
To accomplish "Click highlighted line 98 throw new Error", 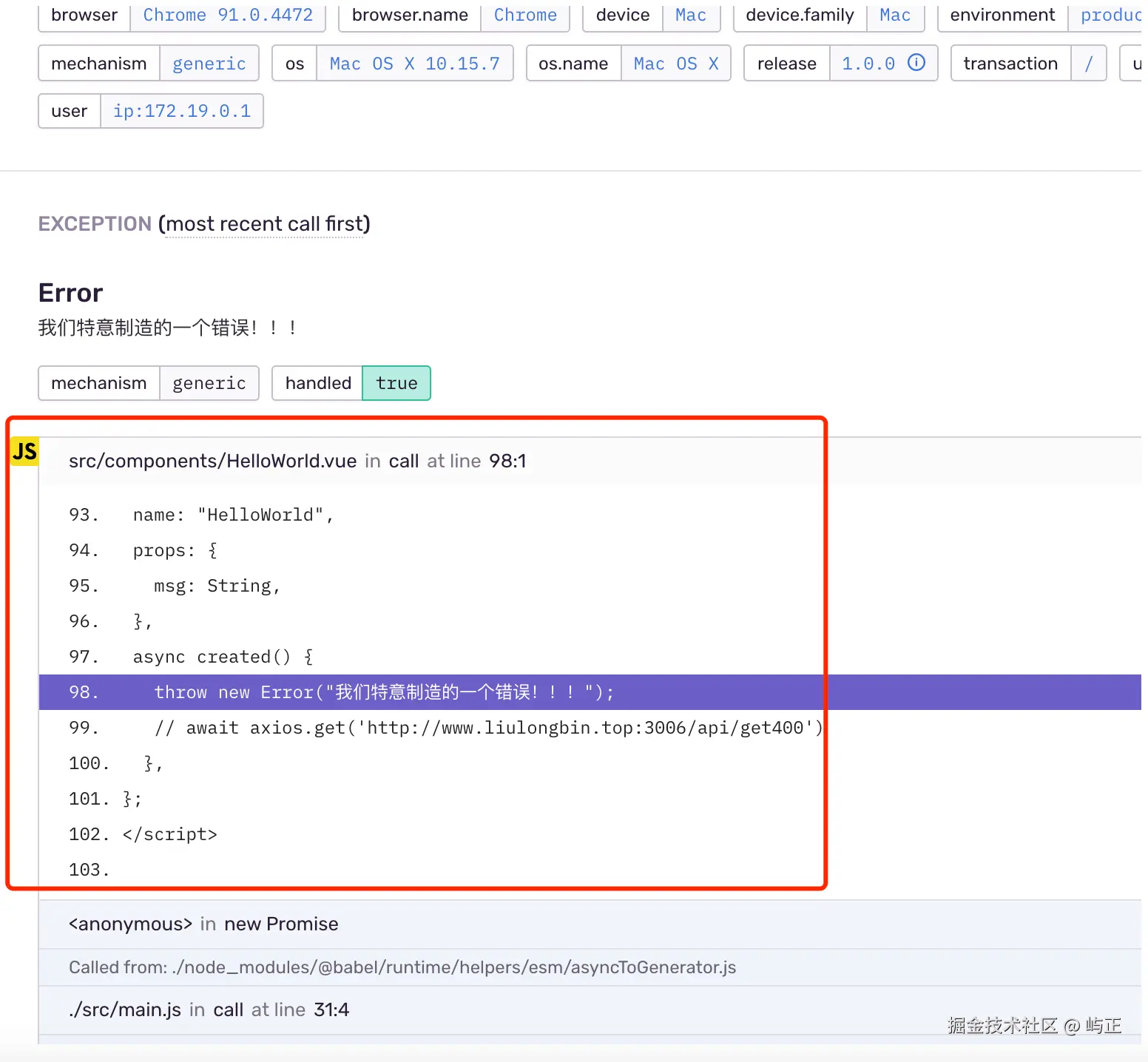I will tap(590, 692).
